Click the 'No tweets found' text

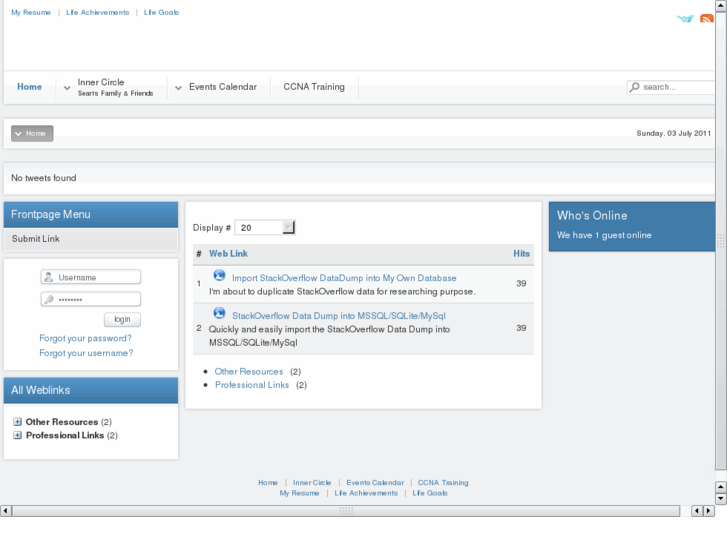[44, 178]
